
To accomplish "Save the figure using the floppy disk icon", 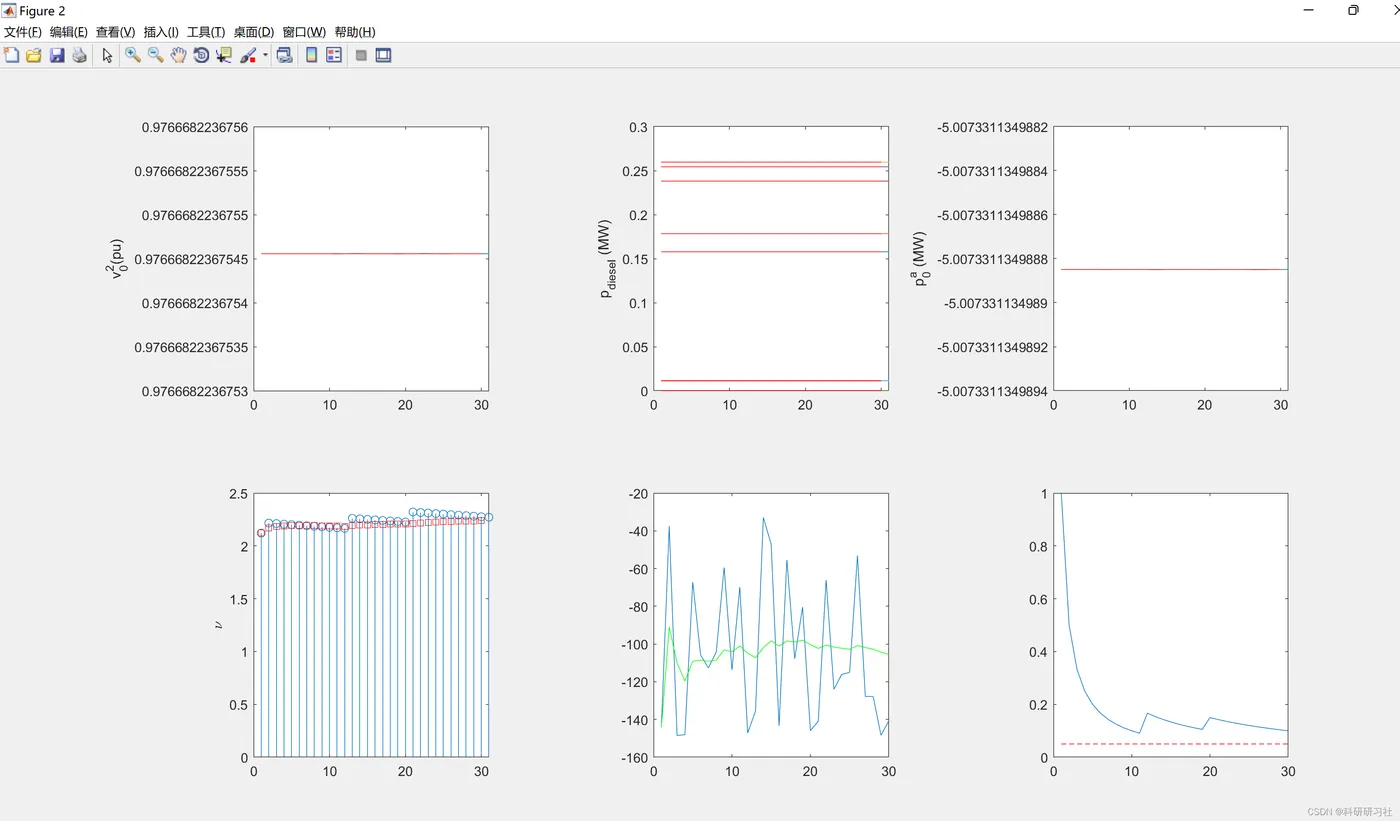I will pos(57,56).
